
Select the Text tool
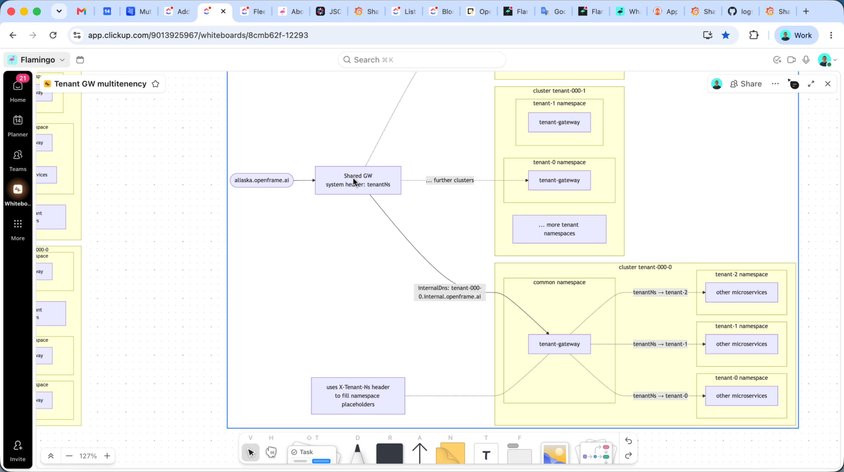coord(486,455)
